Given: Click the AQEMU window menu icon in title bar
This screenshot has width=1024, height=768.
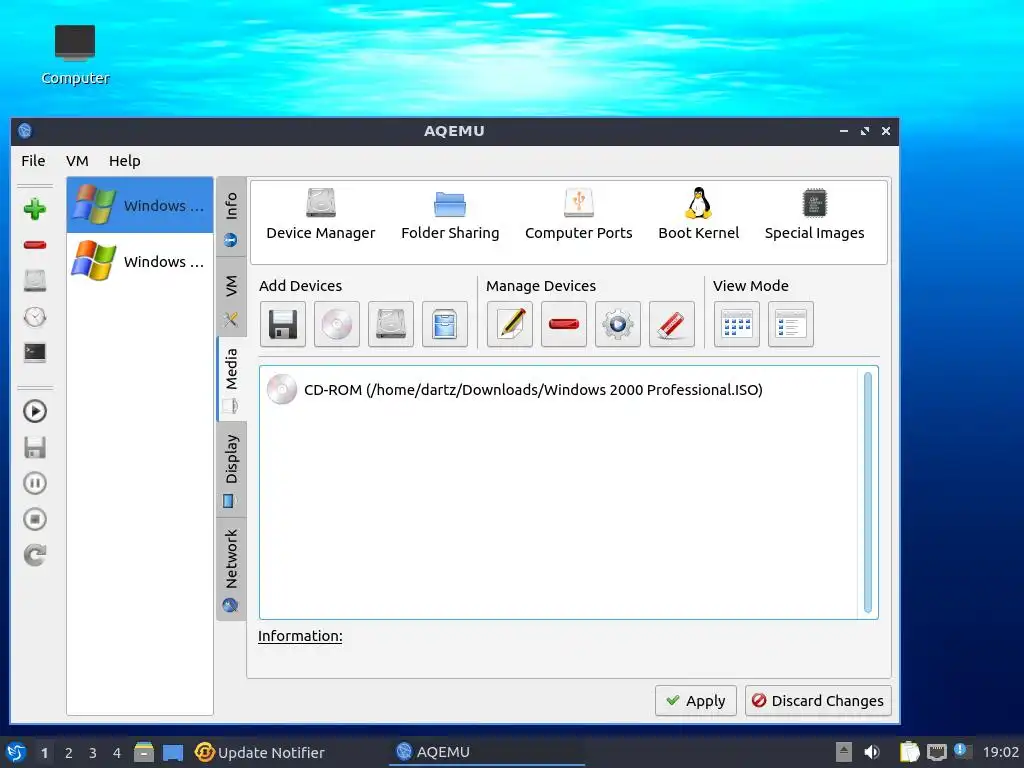Looking at the screenshot, I should coord(25,131).
